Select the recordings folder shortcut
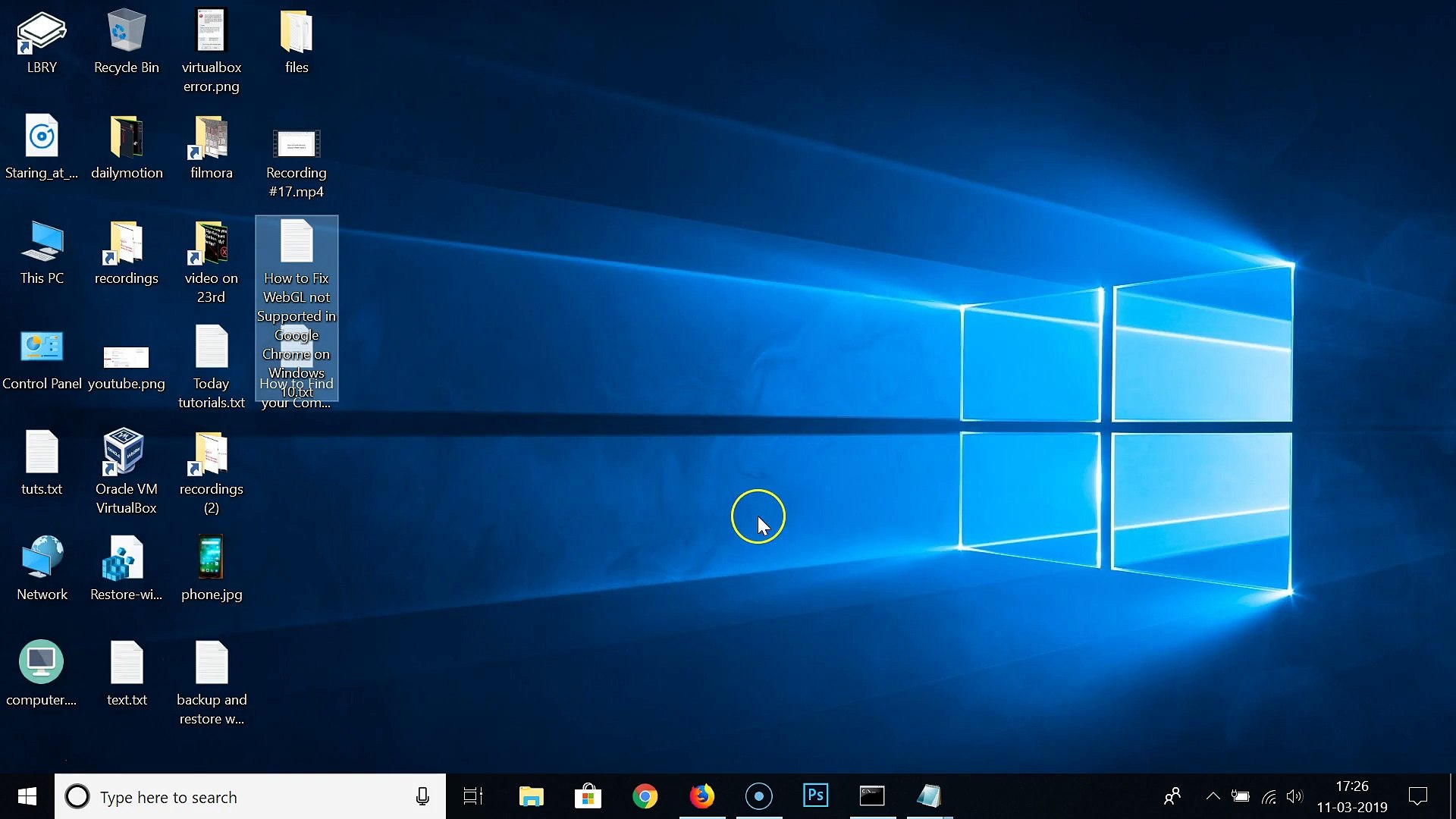This screenshot has width=1456, height=819. click(x=127, y=253)
